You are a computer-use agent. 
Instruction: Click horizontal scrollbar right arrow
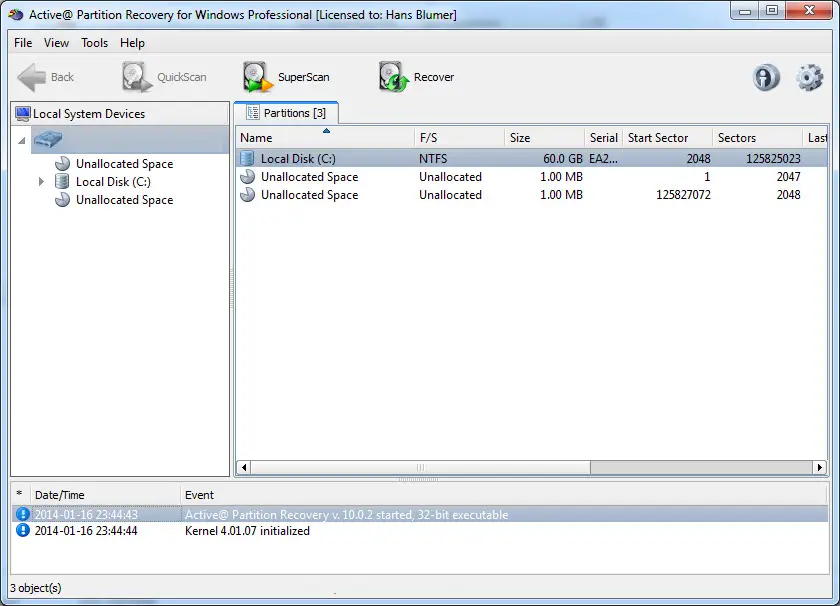tap(820, 467)
